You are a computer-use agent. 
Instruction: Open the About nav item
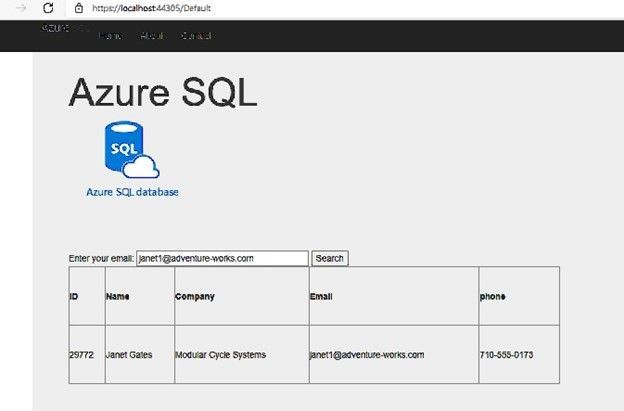(152, 36)
